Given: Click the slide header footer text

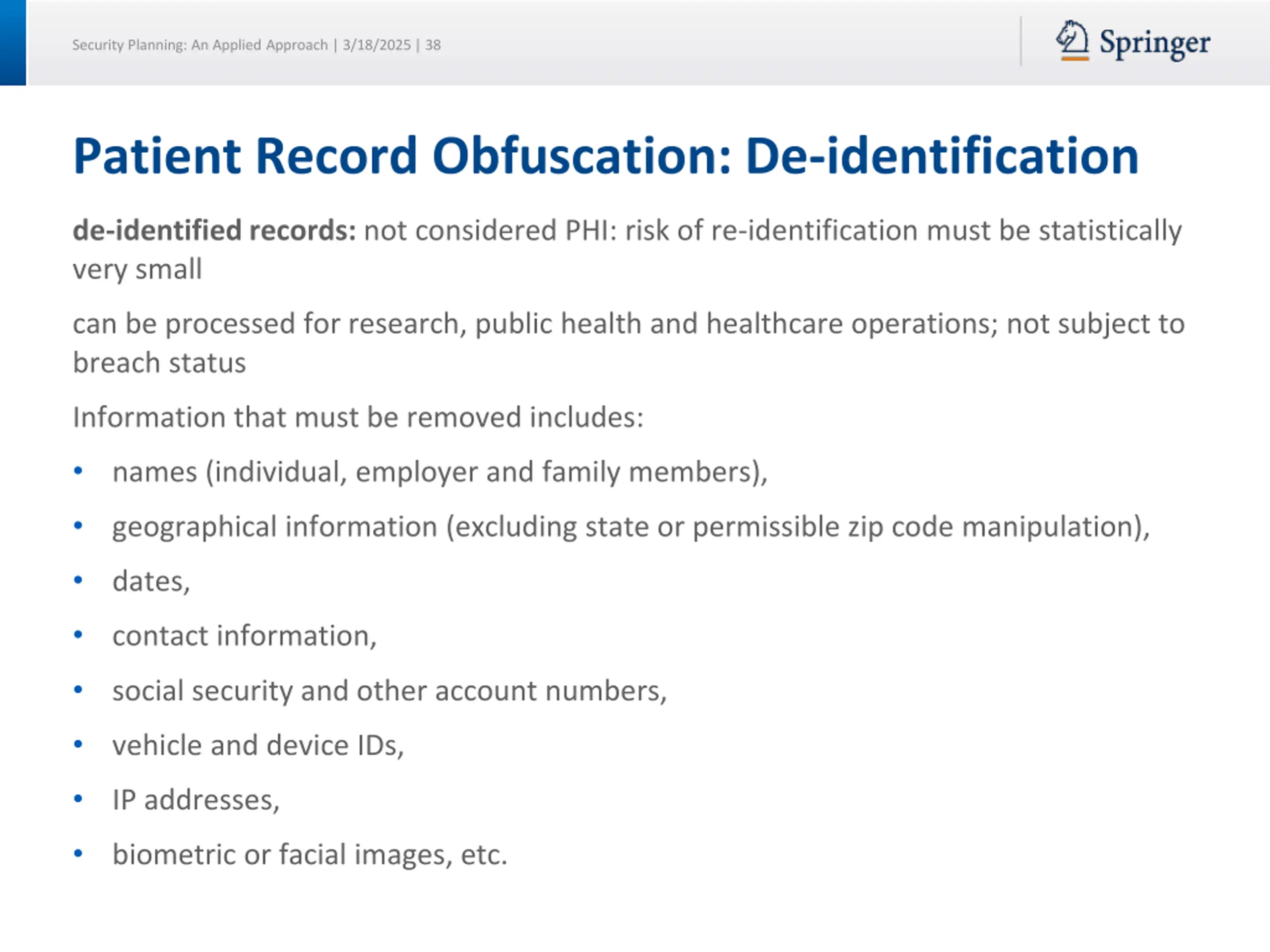Looking at the screenshot, I should click(199, 45).
